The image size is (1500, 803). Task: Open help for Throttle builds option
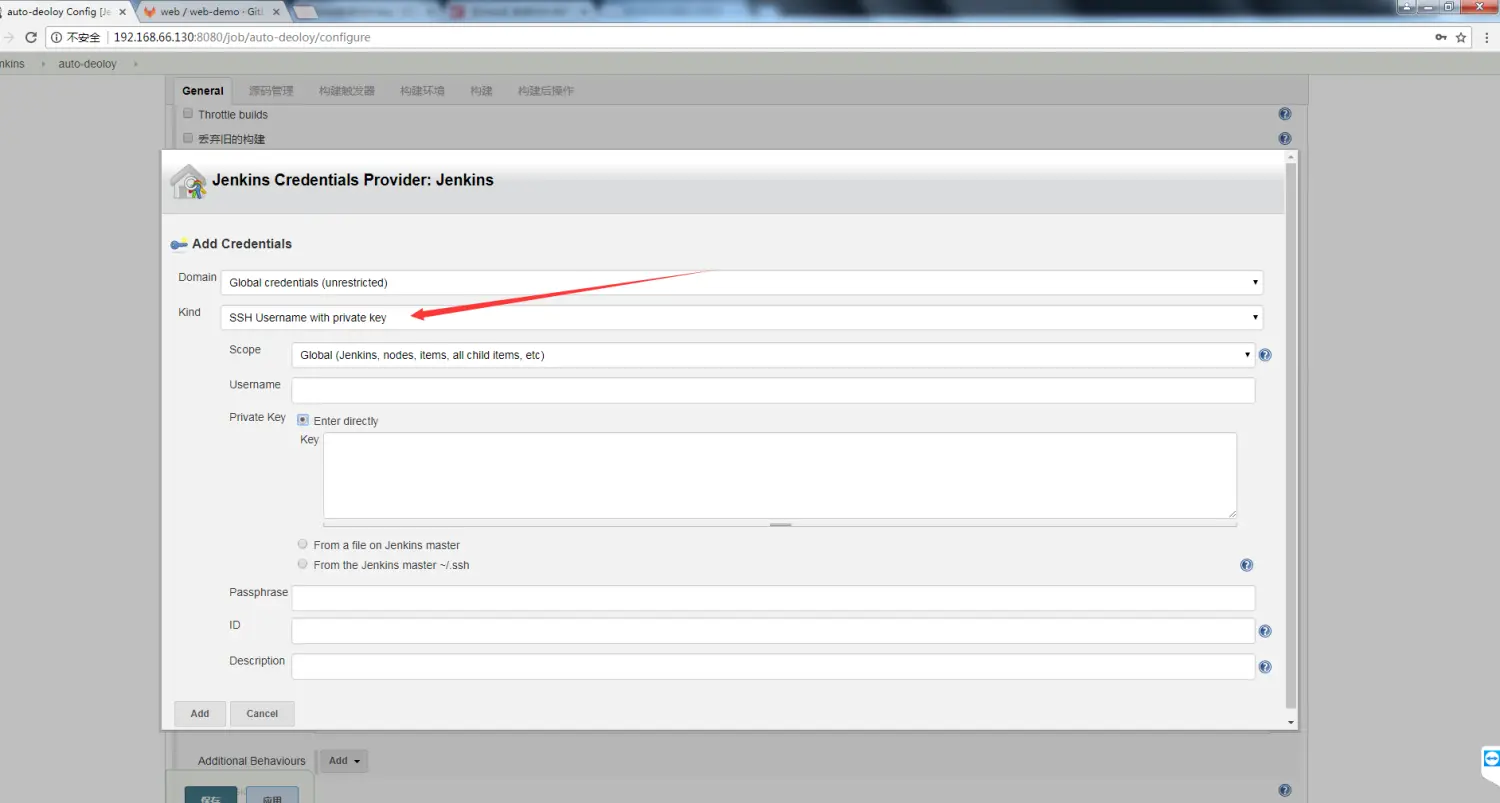pos(1285,114)
